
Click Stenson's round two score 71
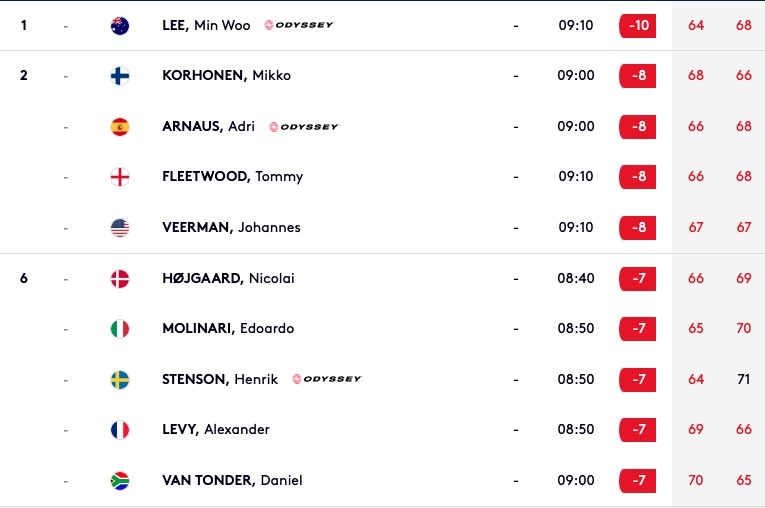(744, 379)
